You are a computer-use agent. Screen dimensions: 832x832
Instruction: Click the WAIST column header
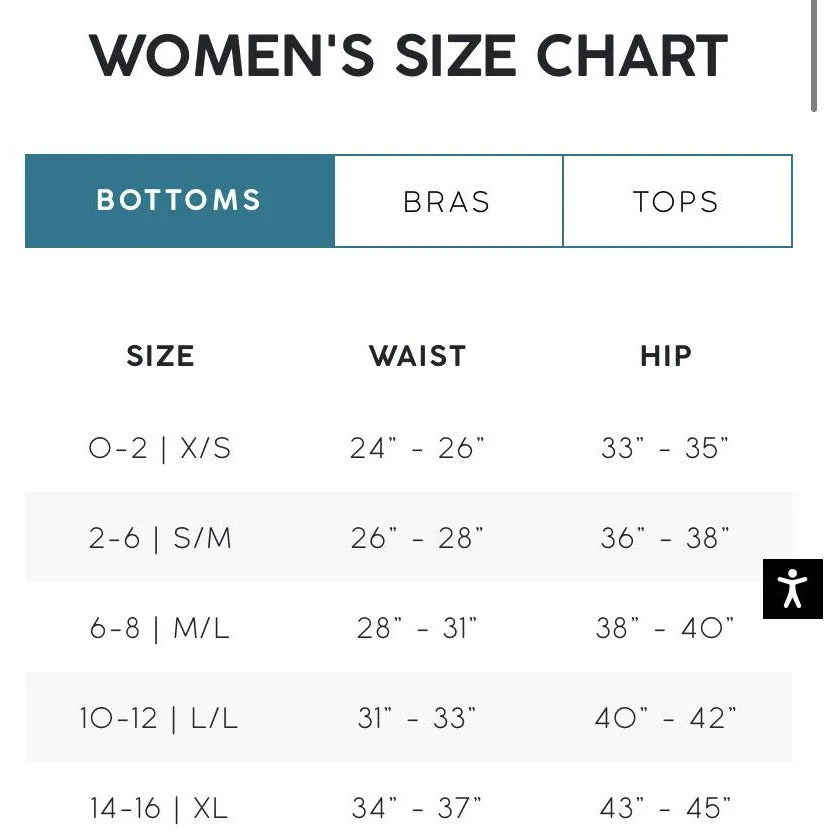pyautogui.click(x=418, y=356)
